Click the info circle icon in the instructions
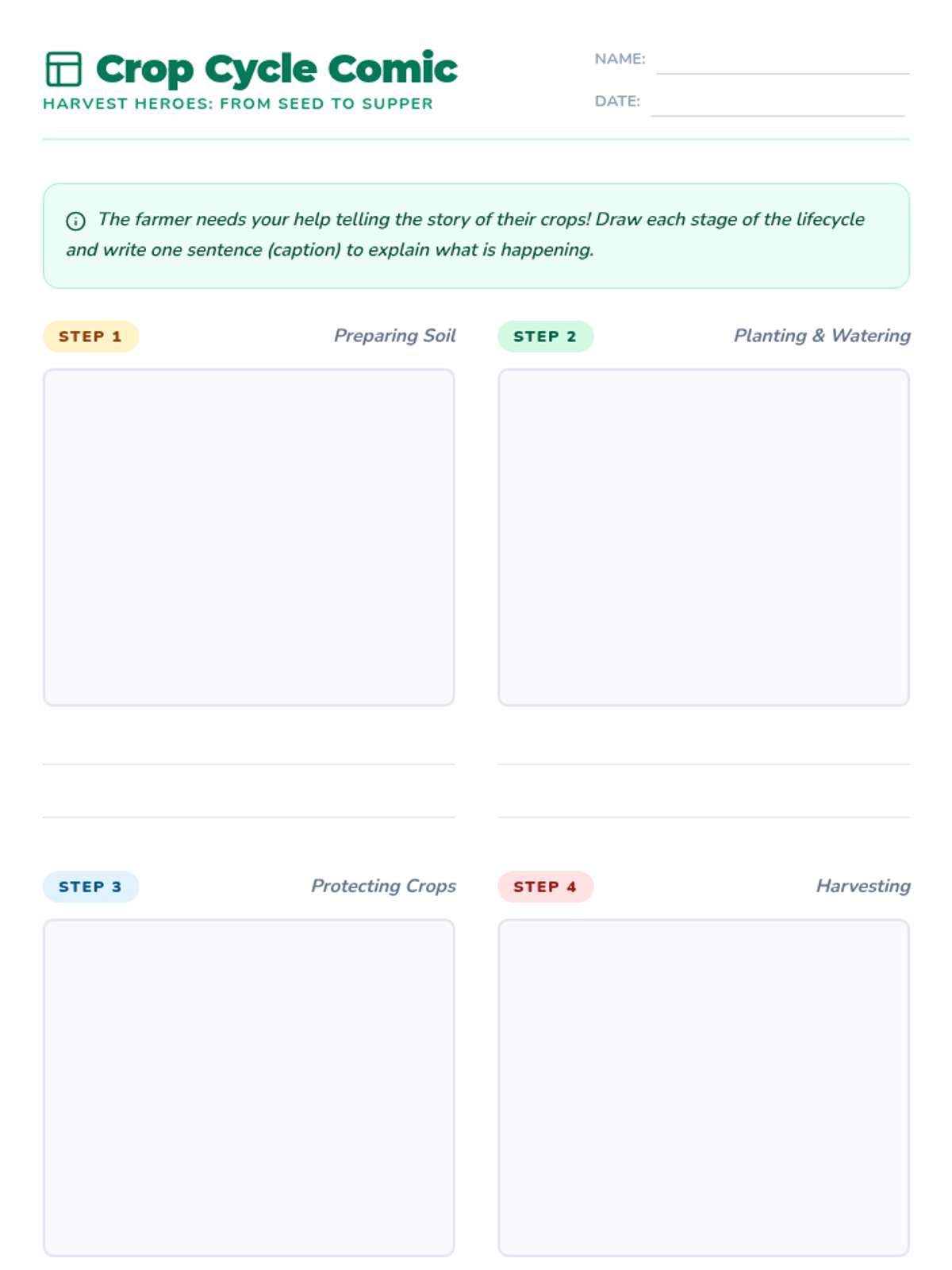952x1270 pixels. 75,221
